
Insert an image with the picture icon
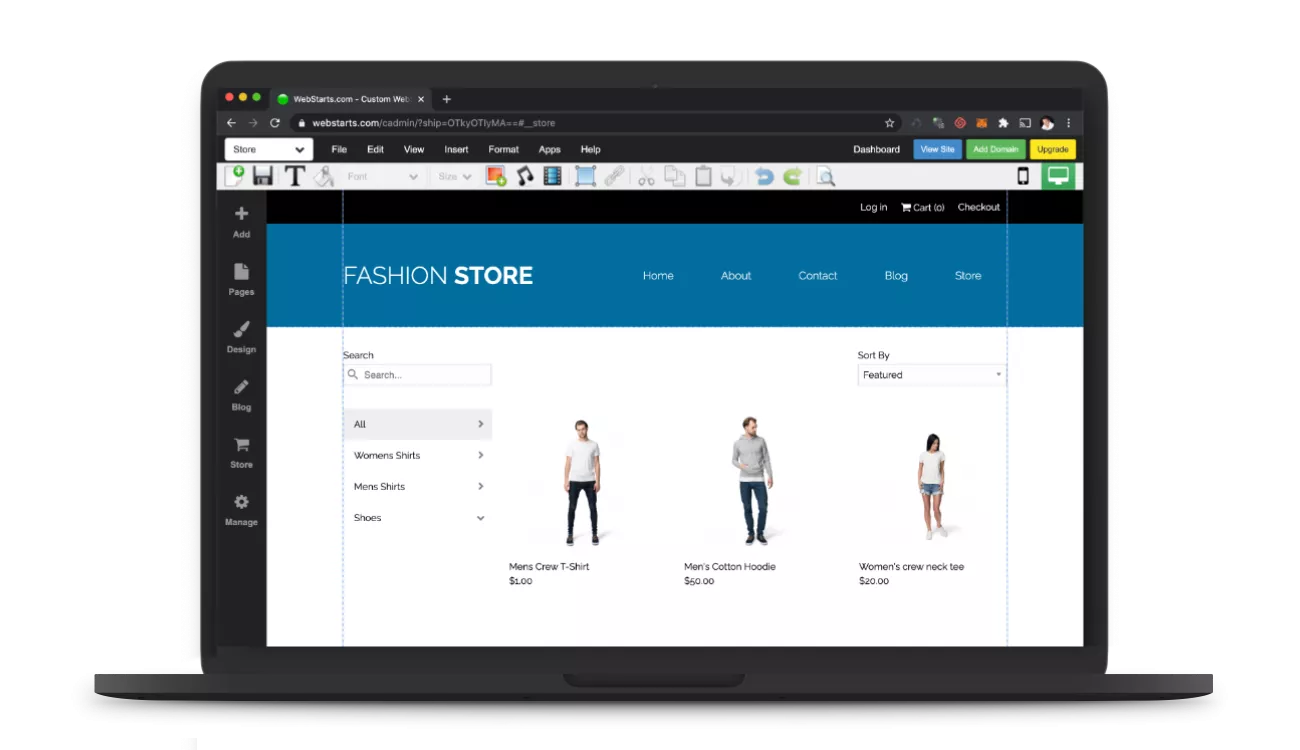coord(496,177)
